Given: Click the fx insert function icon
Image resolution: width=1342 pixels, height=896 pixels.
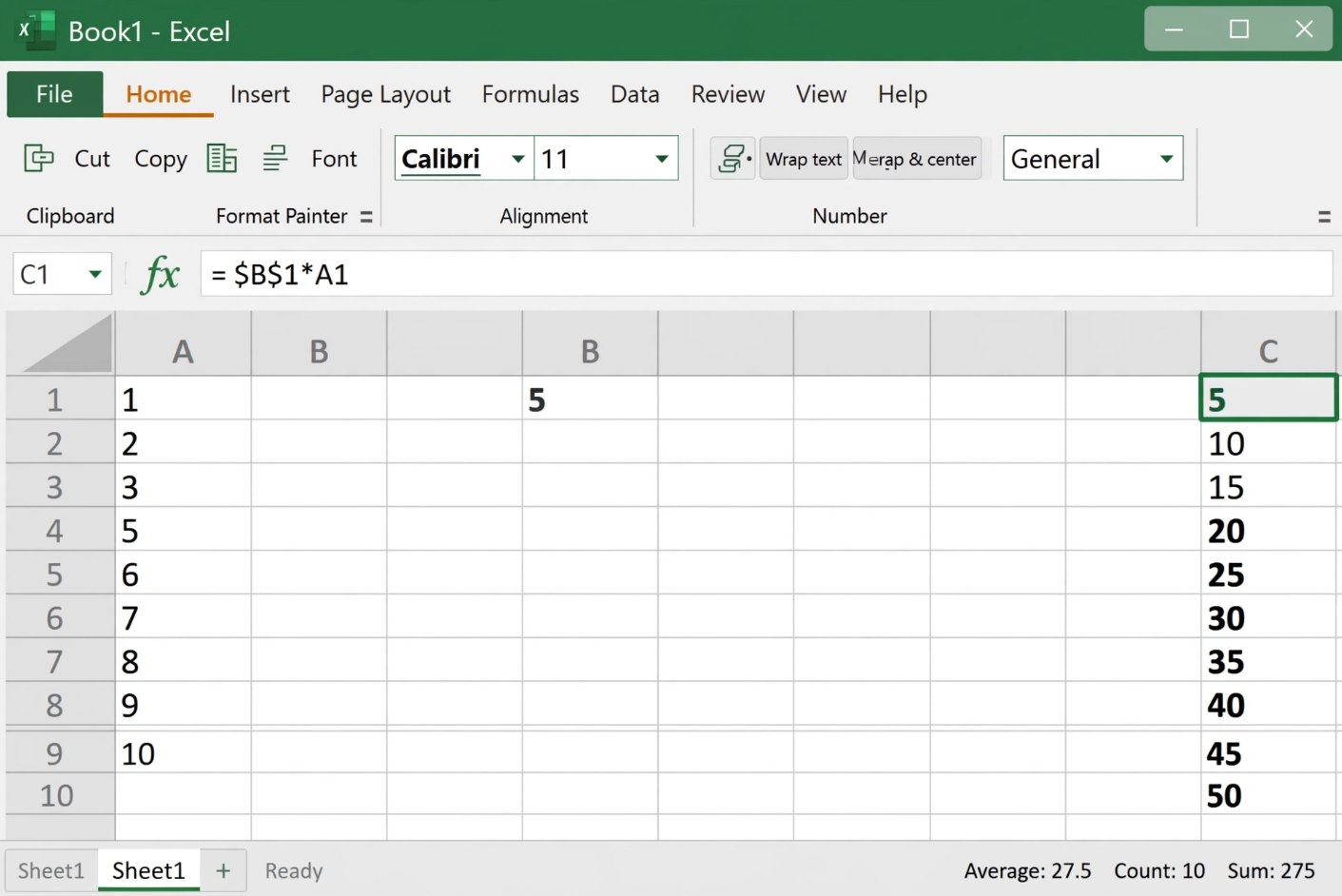Looking at the screenshot, I should 160,275.
